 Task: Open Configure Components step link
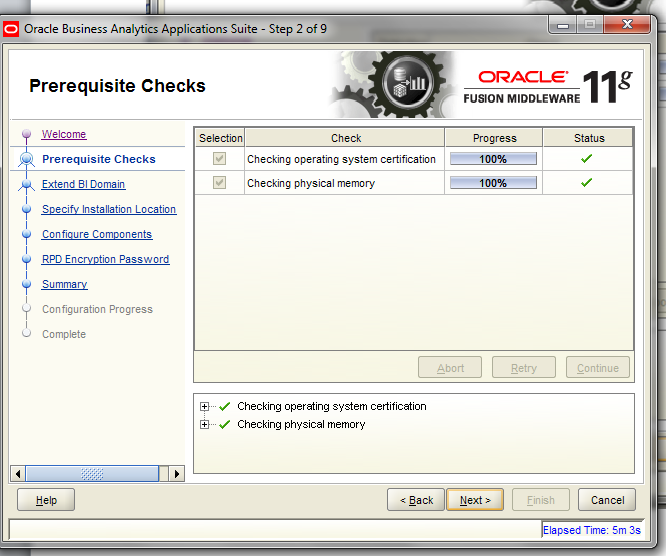(97, 234)
